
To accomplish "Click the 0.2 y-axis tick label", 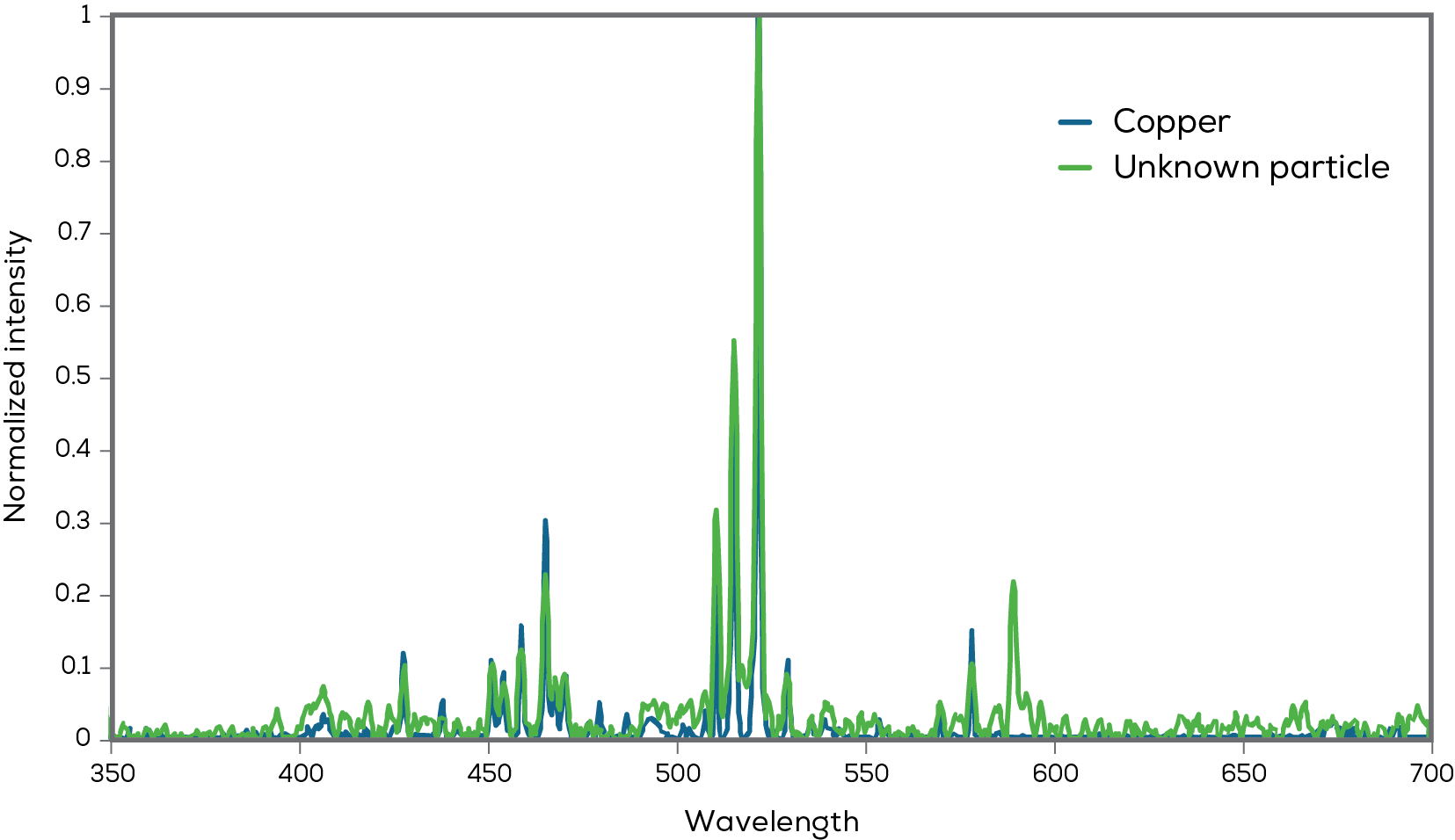I will 73,594.
